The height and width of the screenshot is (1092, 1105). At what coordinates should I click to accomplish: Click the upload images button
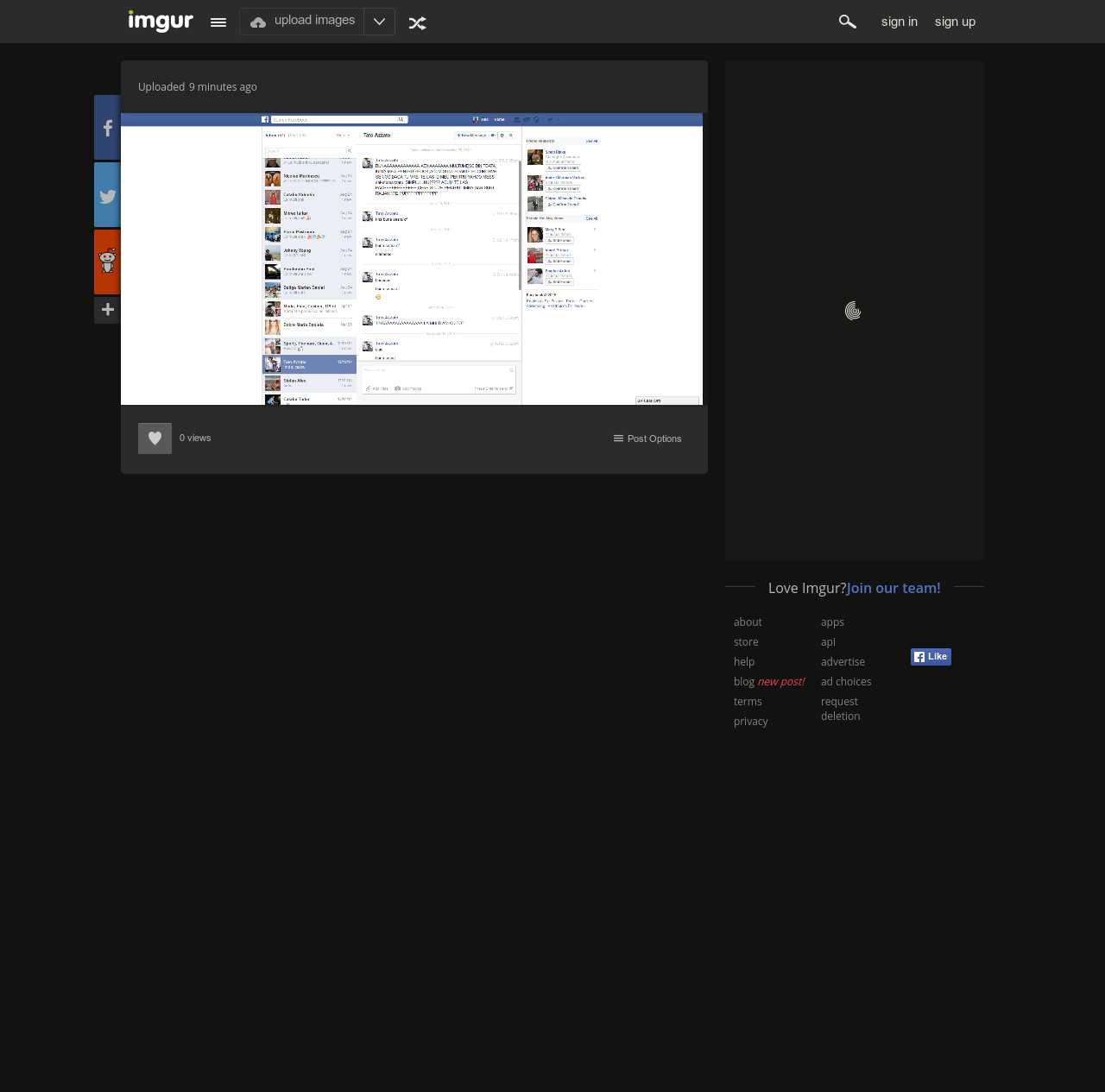point(302,22)
